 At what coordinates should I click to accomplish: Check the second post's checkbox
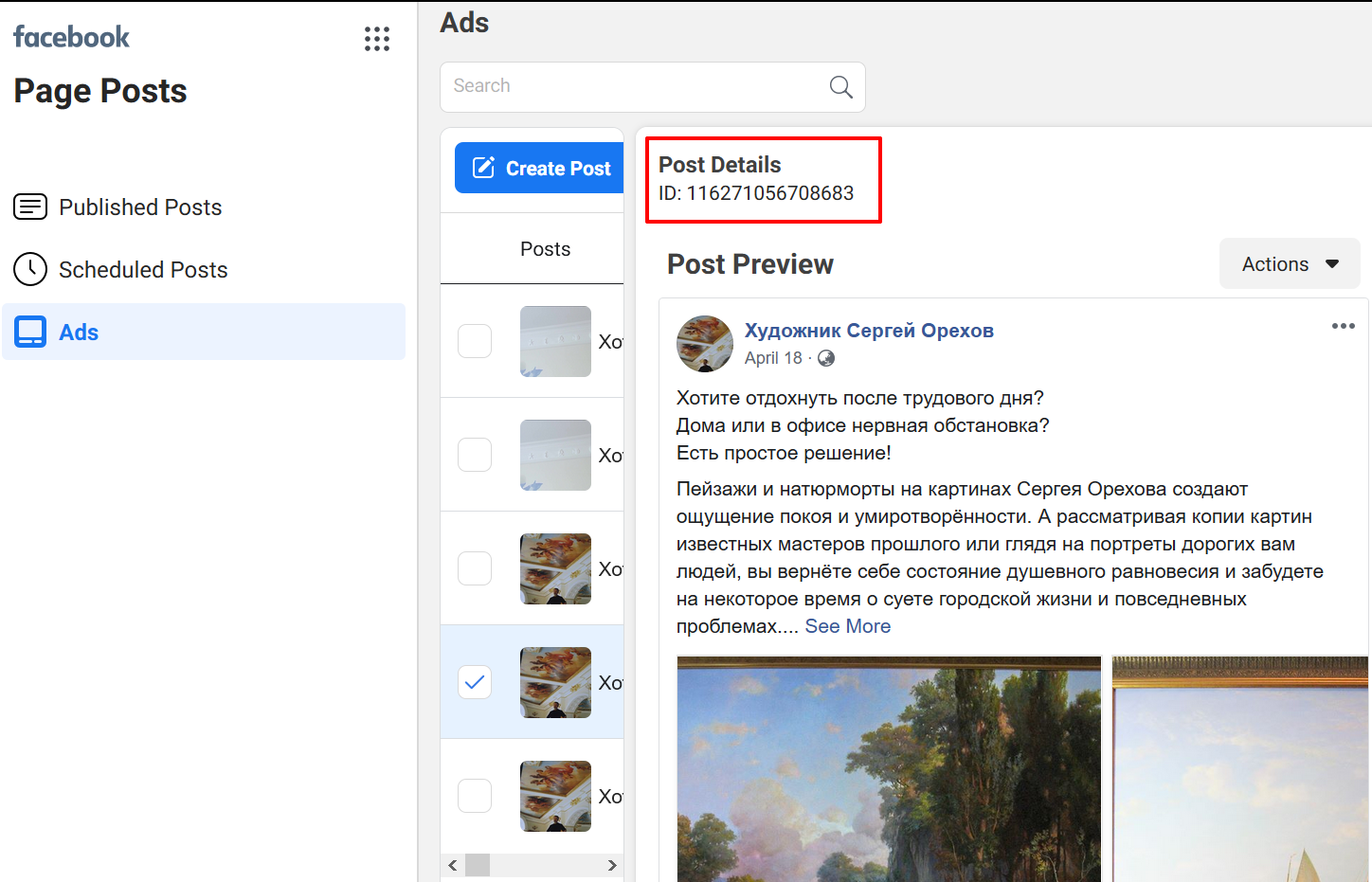(x=475, y=455)
